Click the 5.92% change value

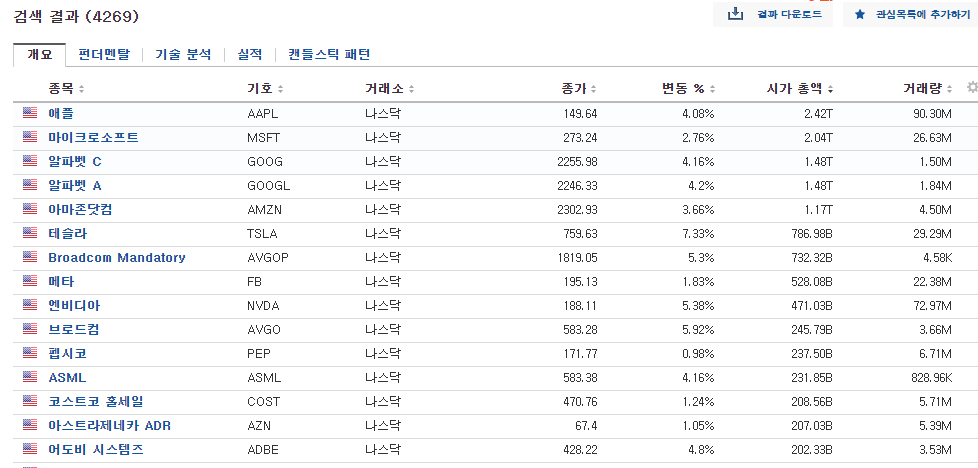698,329
